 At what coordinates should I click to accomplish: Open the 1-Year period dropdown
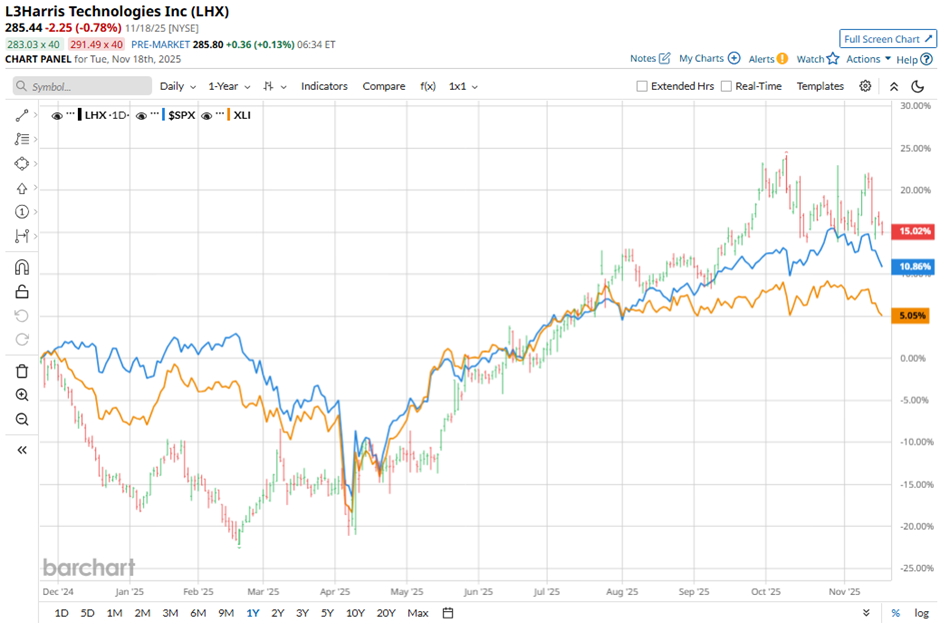(x=230, y=86)
